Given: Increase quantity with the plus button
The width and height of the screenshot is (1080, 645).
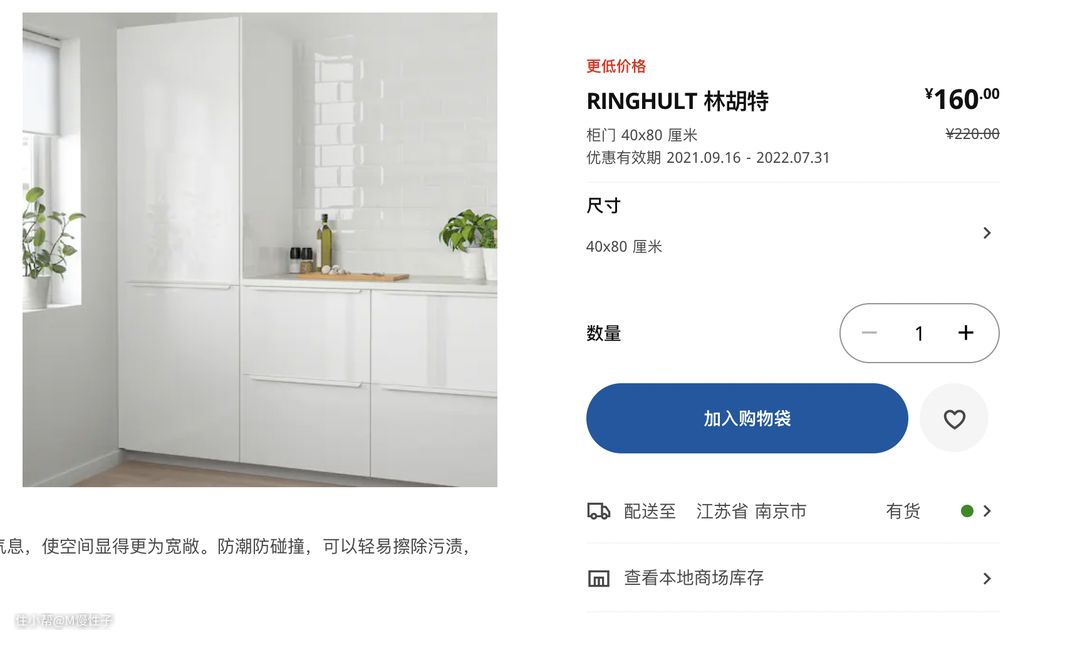Looking at the screenshot, I should point(966,333).
